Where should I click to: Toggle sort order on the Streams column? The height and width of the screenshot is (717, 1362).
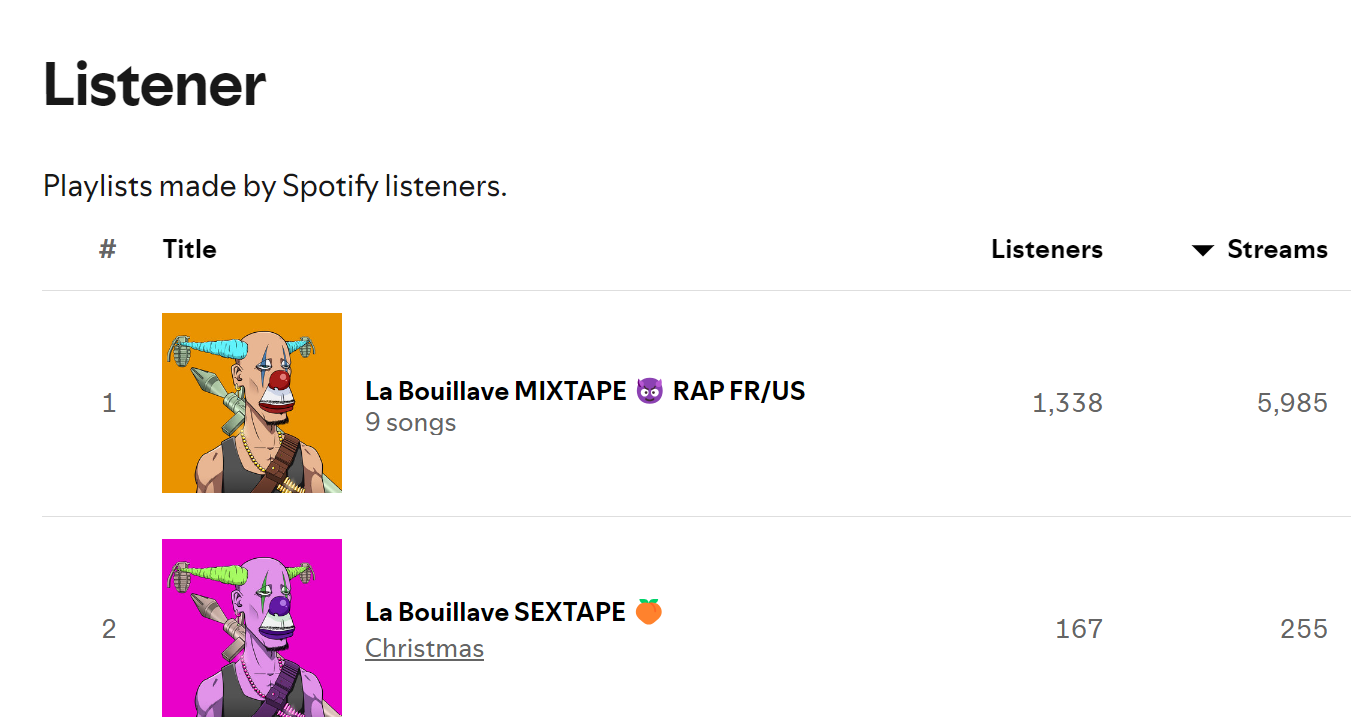1277,249
